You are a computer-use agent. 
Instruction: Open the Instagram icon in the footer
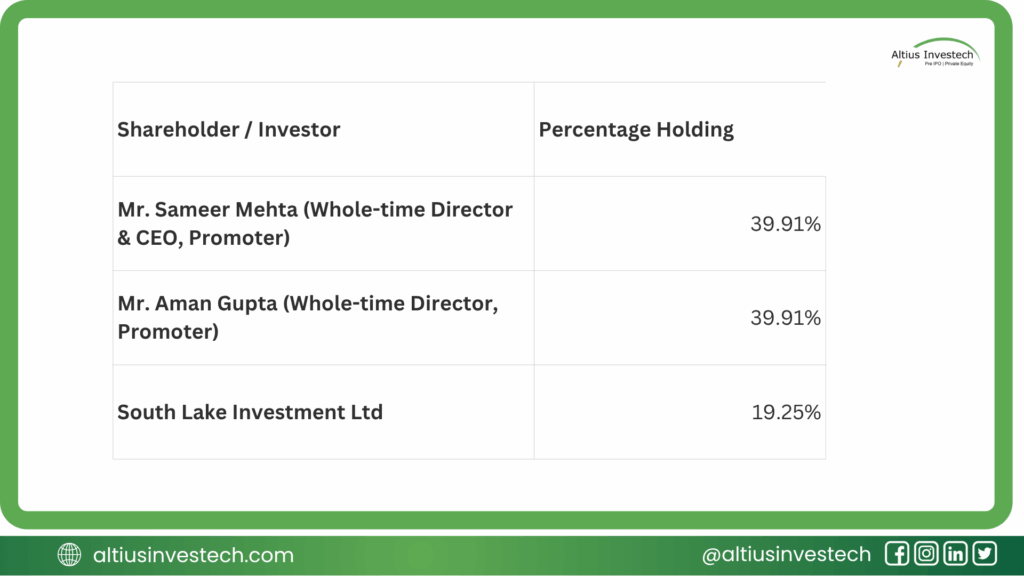coord(926,554)
